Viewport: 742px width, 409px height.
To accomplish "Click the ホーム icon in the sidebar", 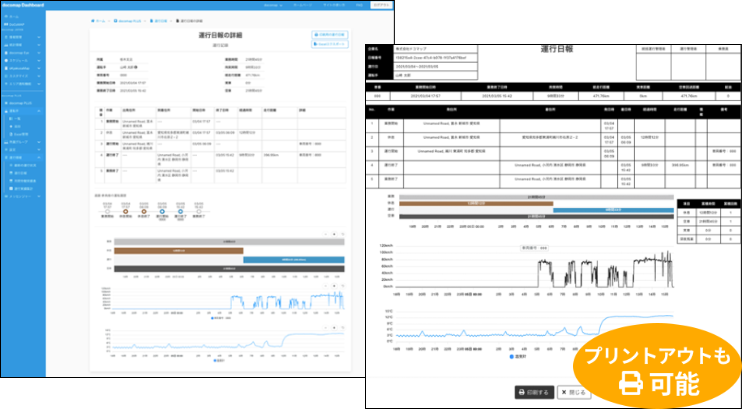I will tap(7, 18).
